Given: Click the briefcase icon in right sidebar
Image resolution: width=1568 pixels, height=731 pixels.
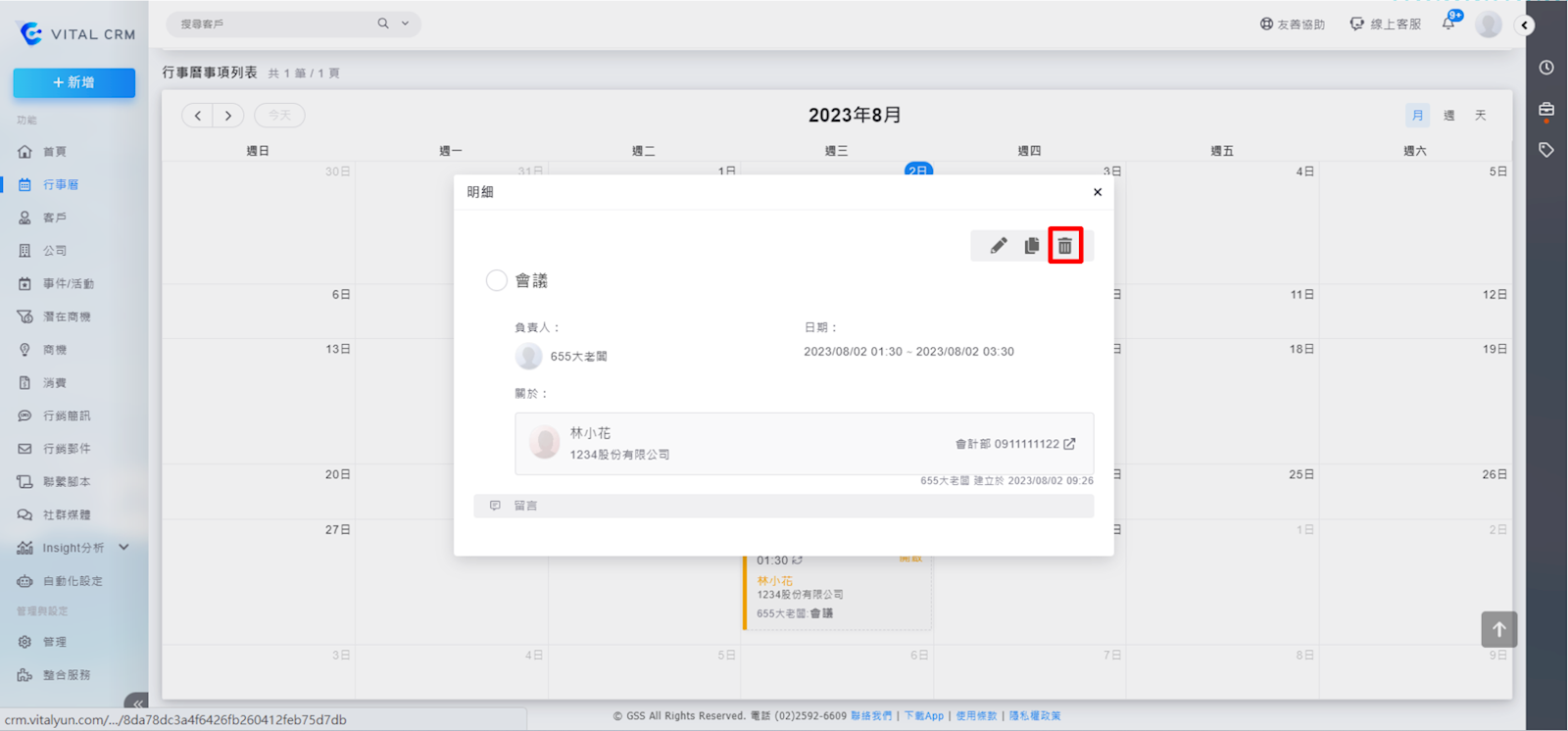Looking at the screenshot, I should (x=1546, y=109).
